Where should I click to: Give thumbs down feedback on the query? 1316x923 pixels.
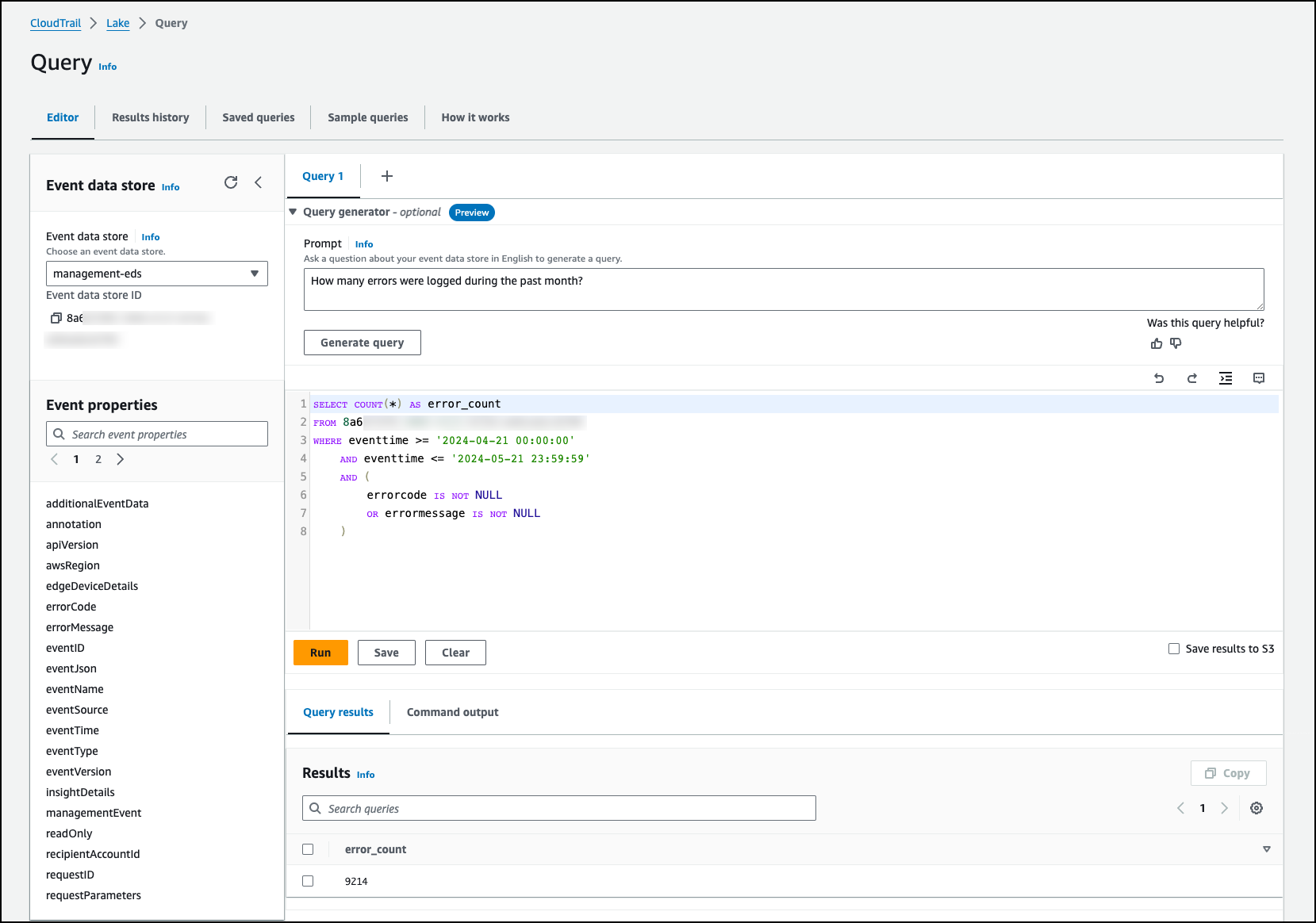point(1176,343)
